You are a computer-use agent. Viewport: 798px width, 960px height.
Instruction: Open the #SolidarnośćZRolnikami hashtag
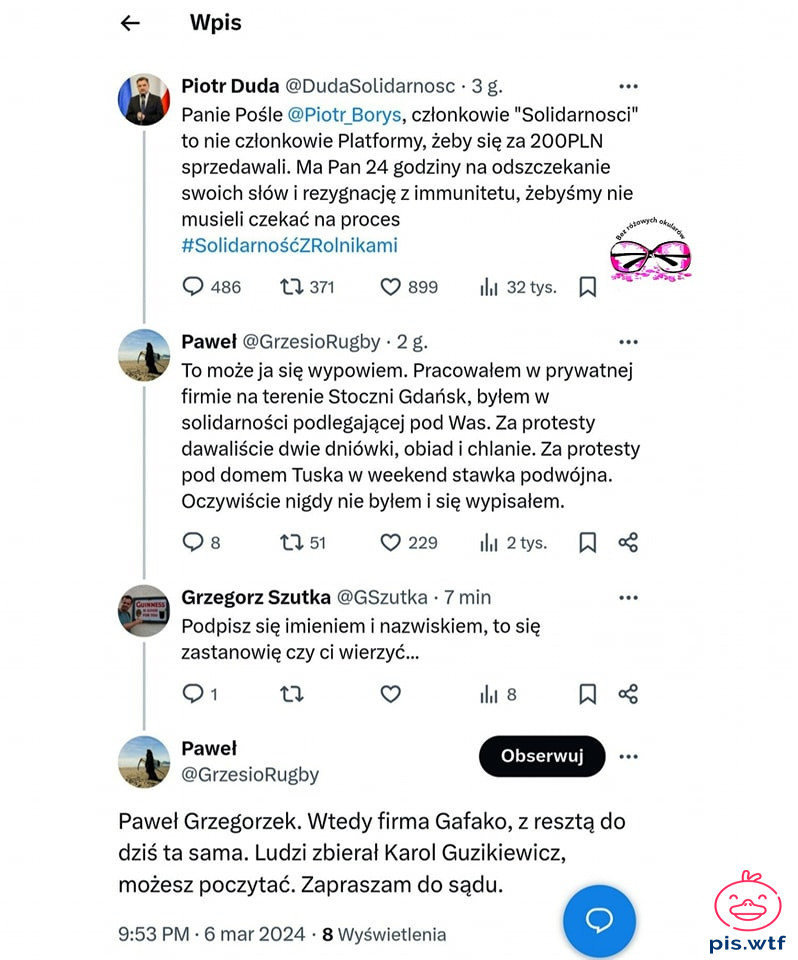pyautogui.click(x=289, y=245)
